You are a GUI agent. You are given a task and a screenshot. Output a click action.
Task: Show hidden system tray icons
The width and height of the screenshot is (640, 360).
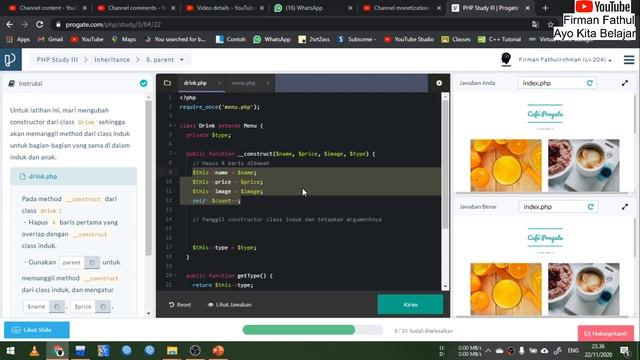488,351
